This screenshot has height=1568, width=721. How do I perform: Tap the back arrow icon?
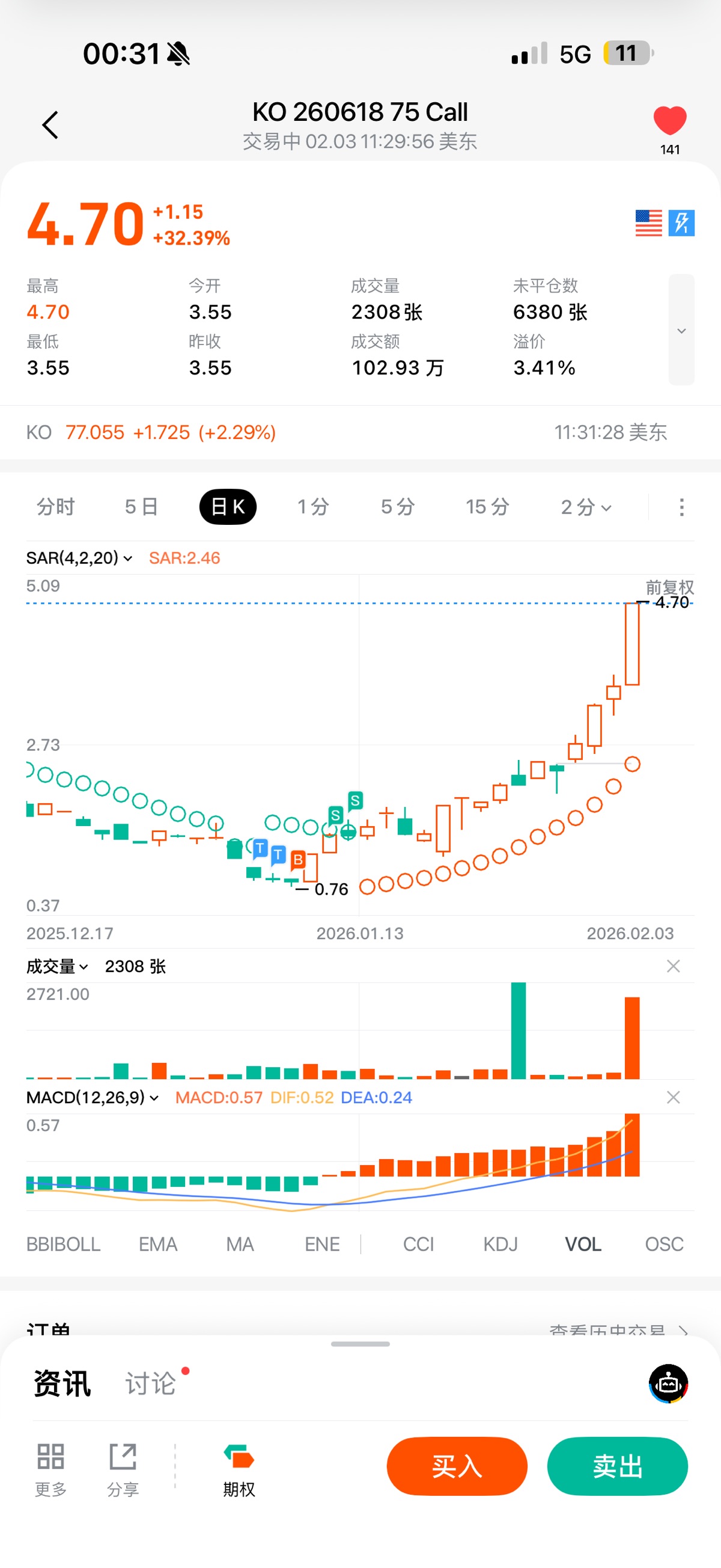(x=50, y=126)
